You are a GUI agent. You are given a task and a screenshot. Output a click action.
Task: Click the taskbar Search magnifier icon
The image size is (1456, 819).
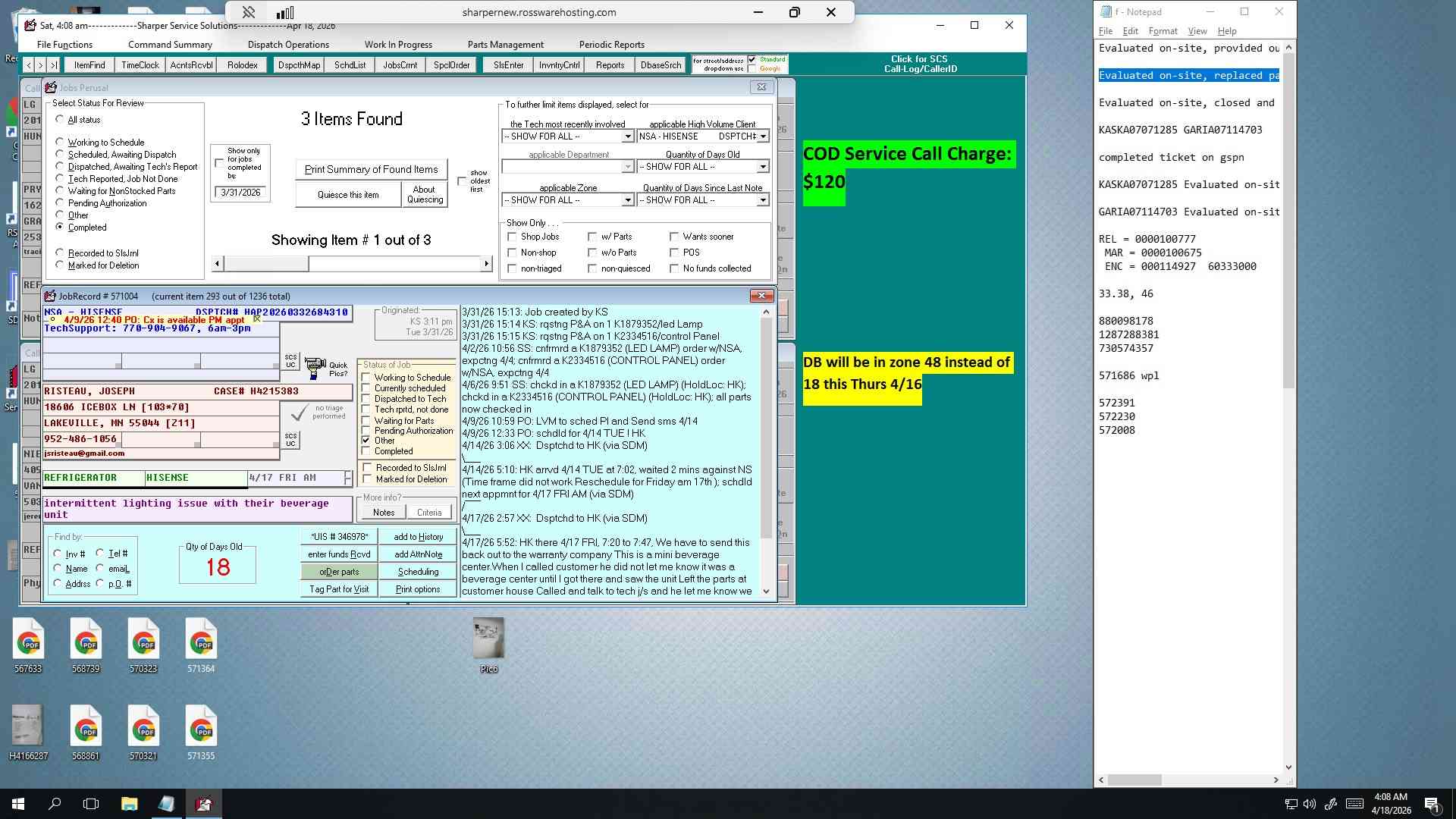[55, 804]
